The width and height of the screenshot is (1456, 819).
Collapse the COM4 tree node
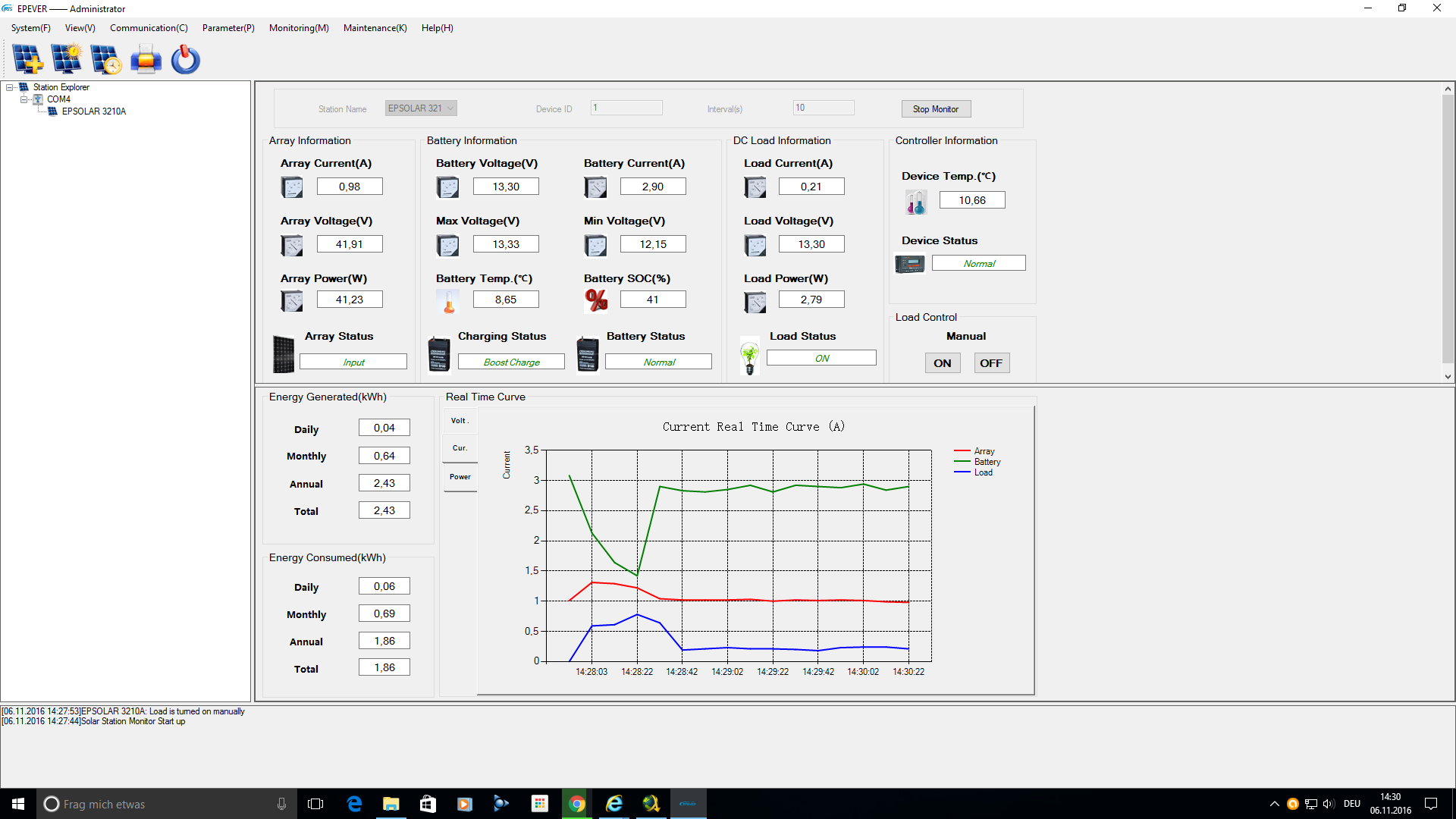pyautogui.click(x=24, y=99)
